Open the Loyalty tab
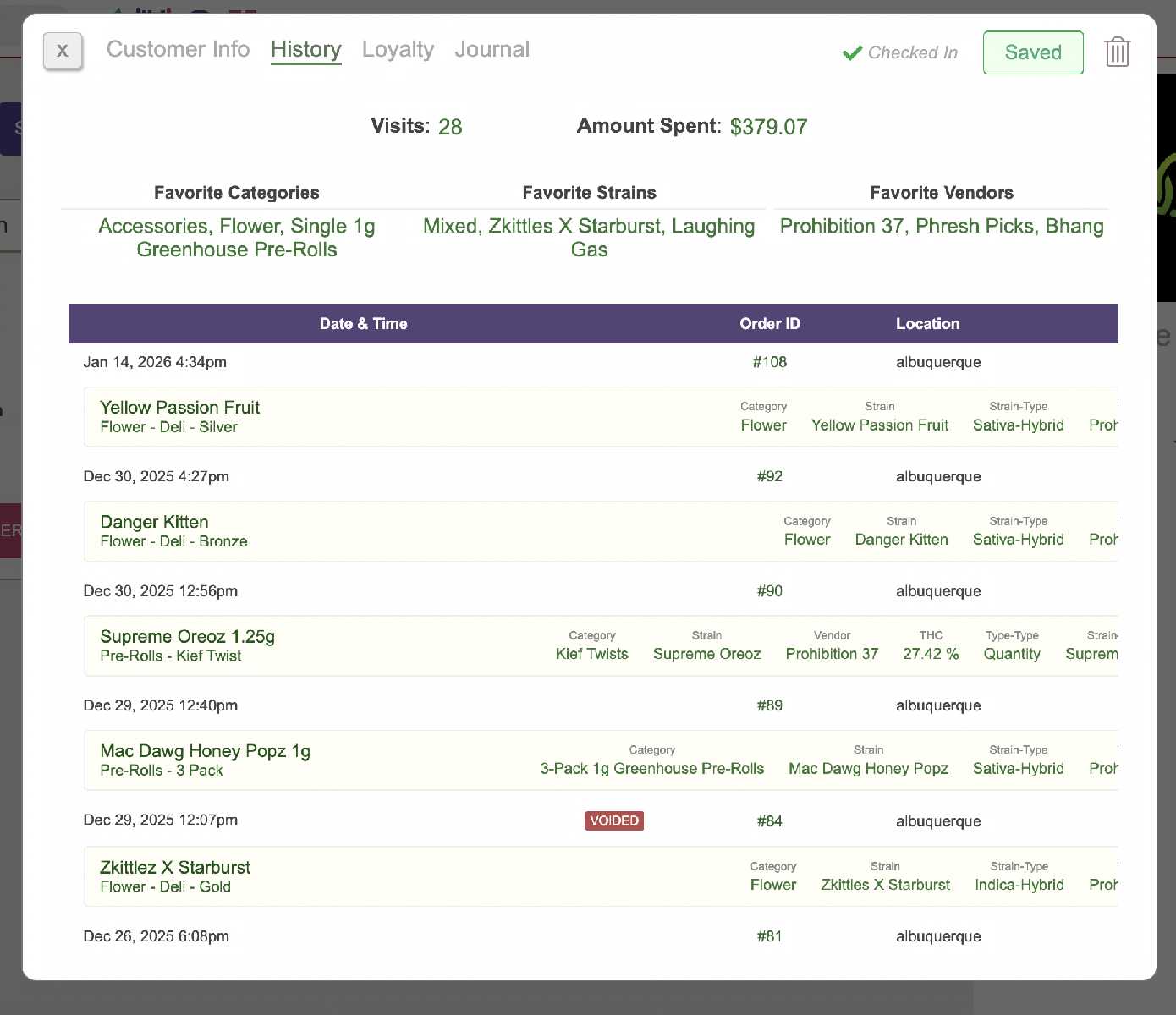The height and width of the screenshot is (1015, 1176). [398, 50]
